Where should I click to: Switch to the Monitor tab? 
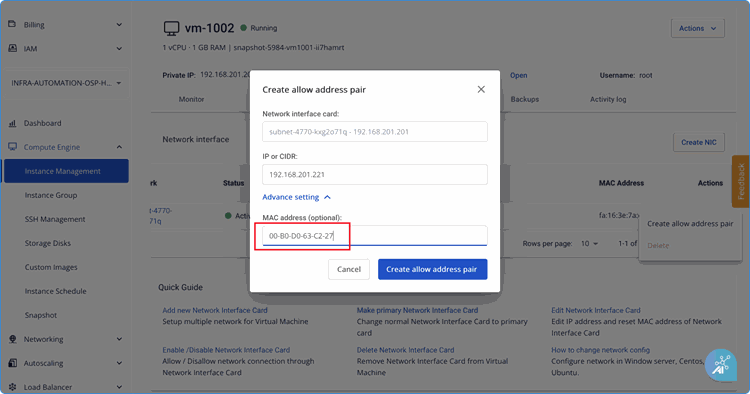(191, 99)
